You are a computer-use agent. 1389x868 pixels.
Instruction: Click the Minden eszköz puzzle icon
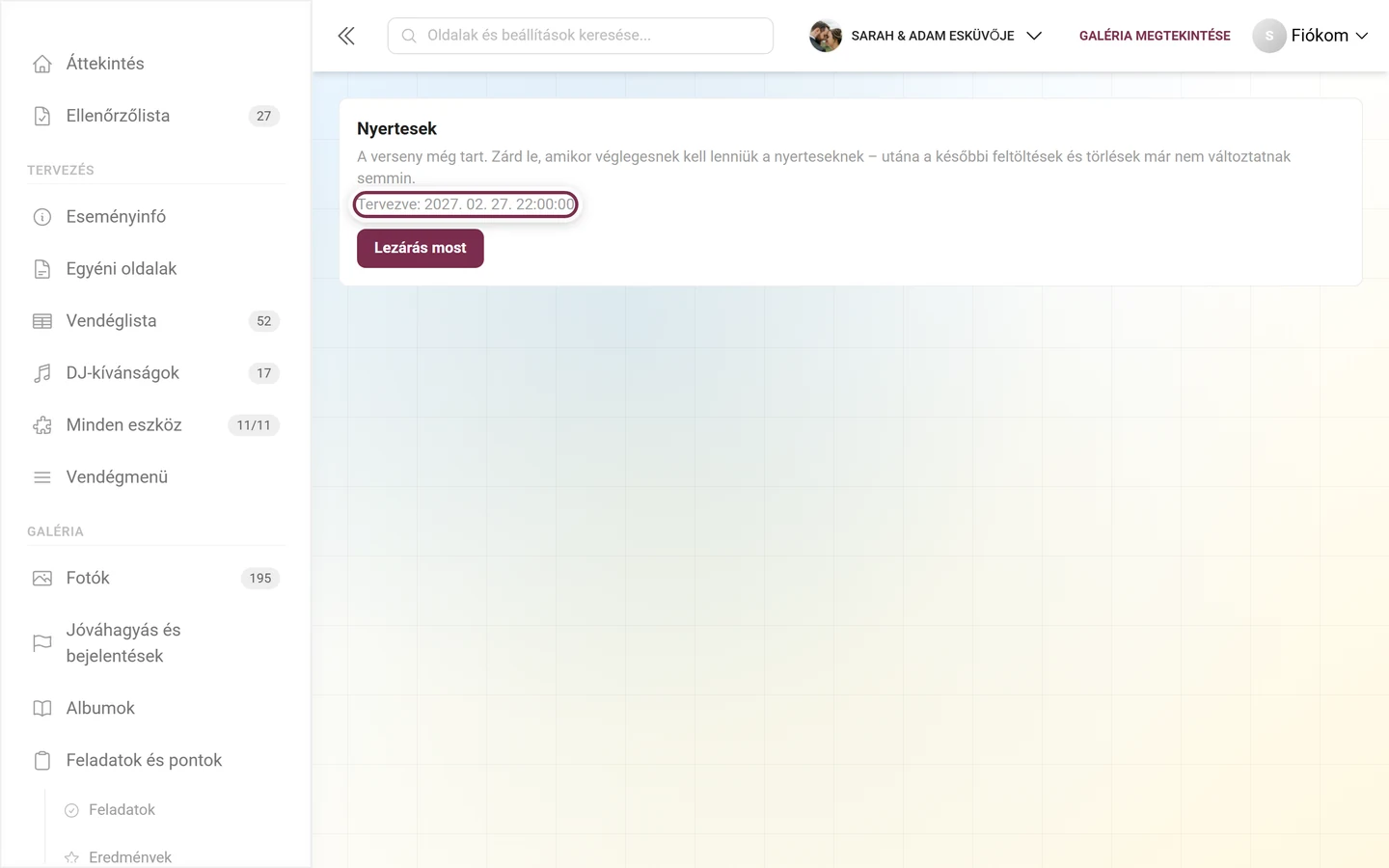tap(42, 425)
